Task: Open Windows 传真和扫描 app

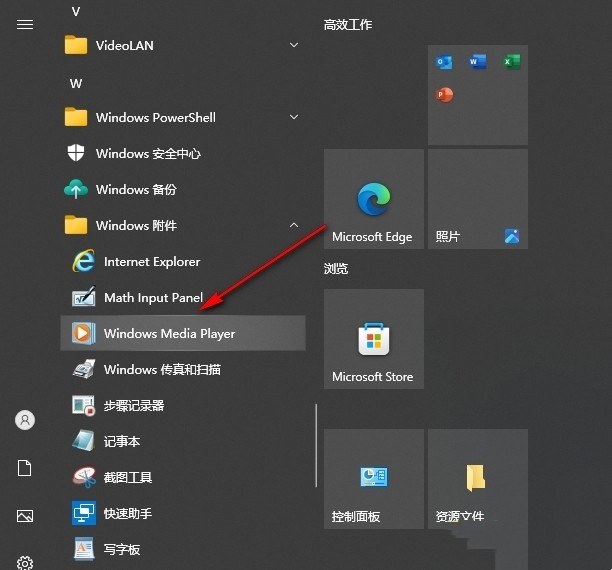Action: click(x=161, y=369)
